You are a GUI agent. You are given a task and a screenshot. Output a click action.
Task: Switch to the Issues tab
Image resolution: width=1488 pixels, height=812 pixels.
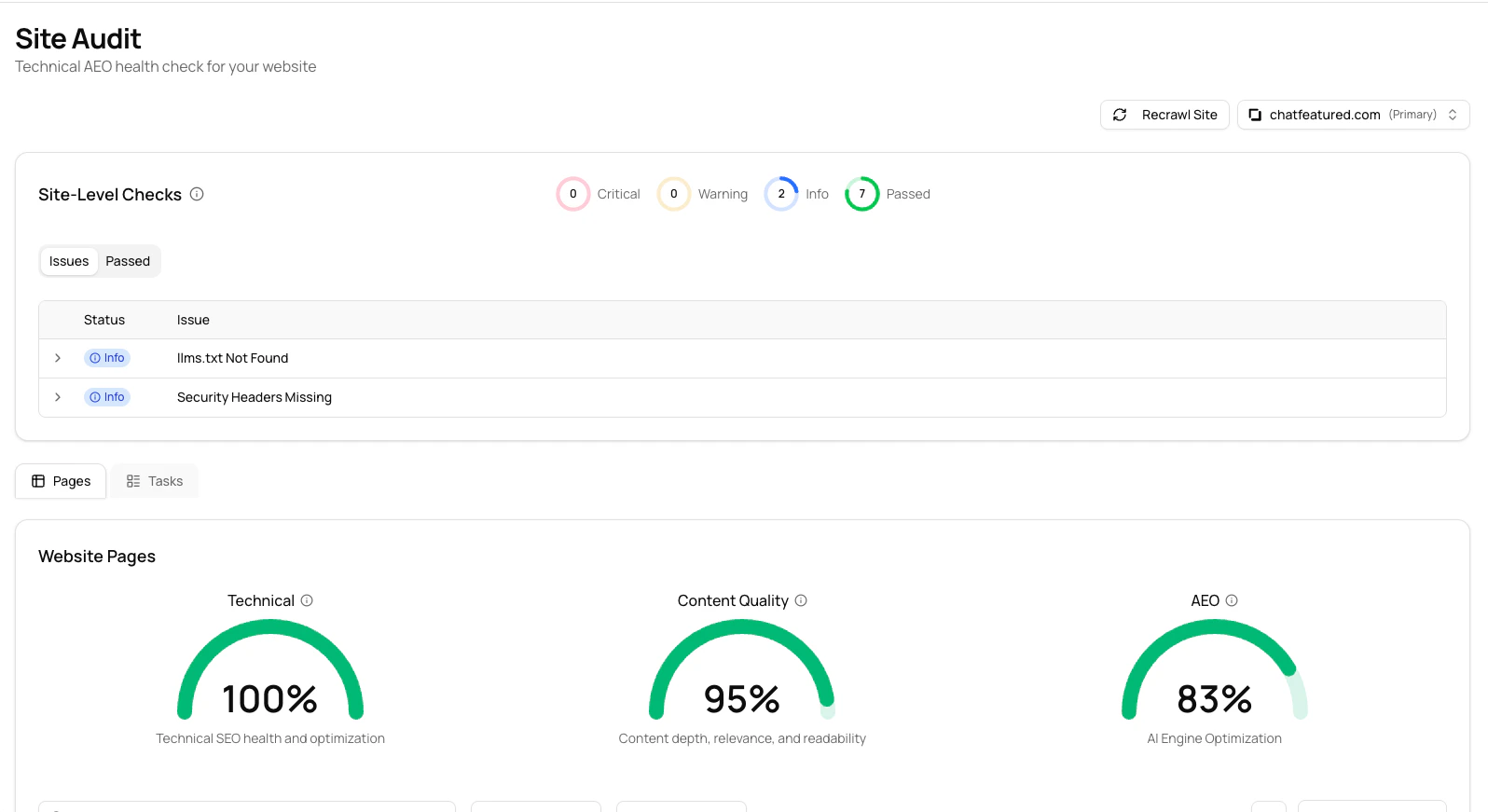point(69,261)
